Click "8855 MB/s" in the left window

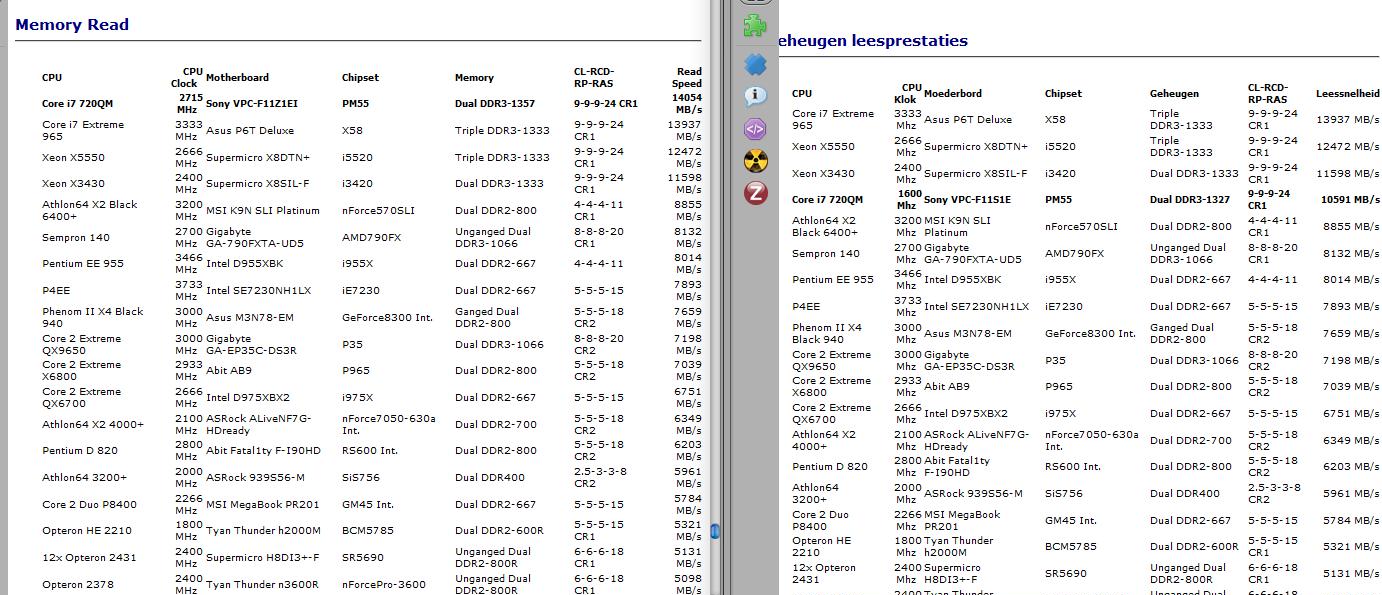pos(687,211)
